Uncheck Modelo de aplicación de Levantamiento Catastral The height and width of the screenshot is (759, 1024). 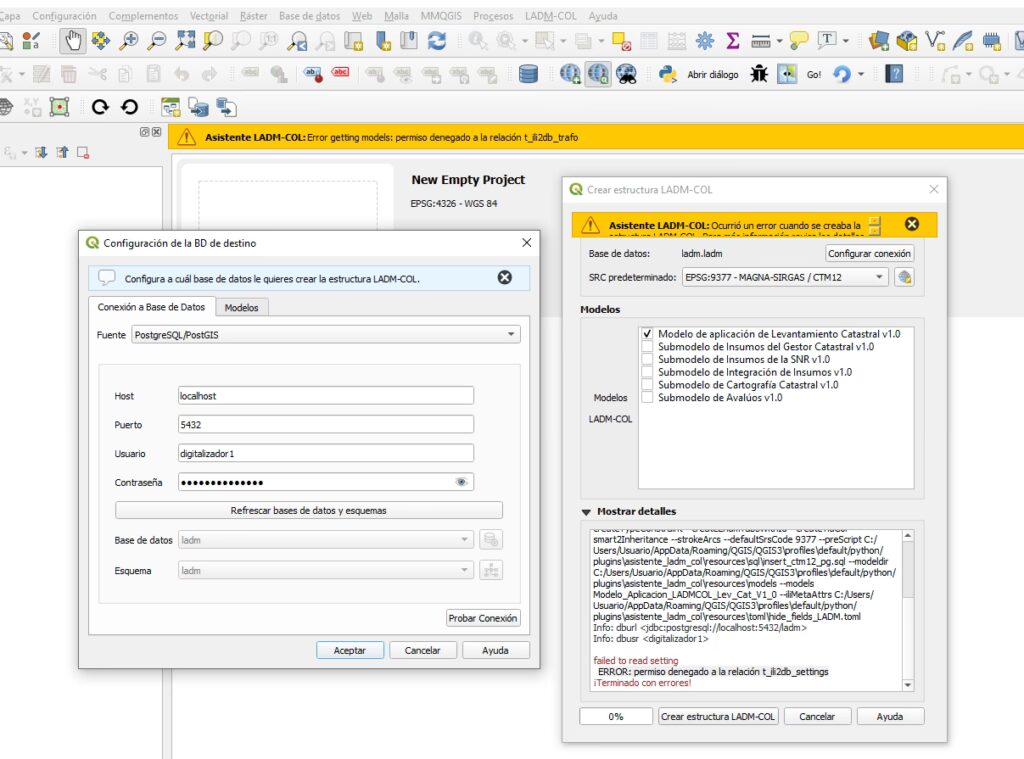pyautogui.click(x=648, y=333)
